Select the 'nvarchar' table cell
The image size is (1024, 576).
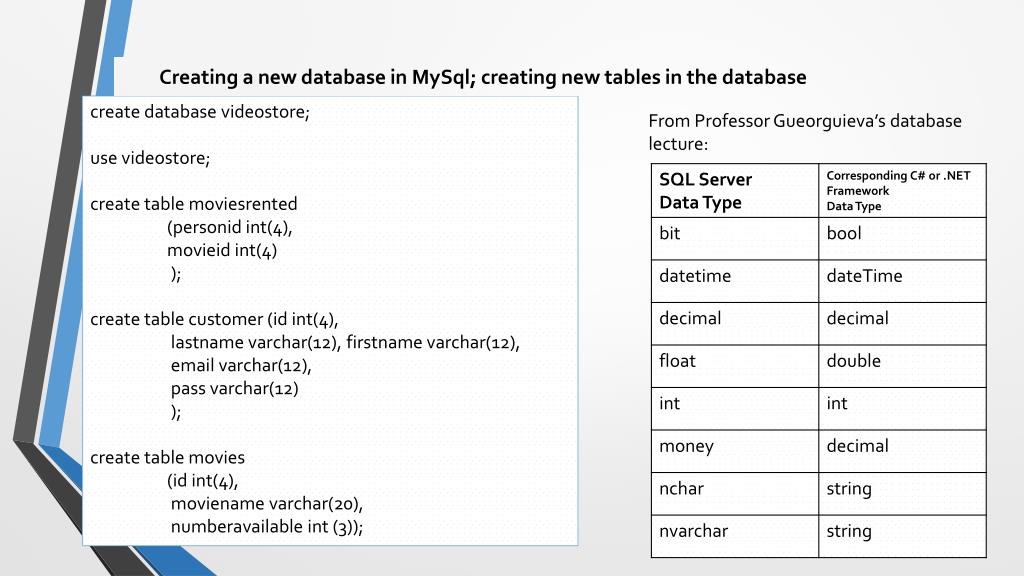pos(735,536)
